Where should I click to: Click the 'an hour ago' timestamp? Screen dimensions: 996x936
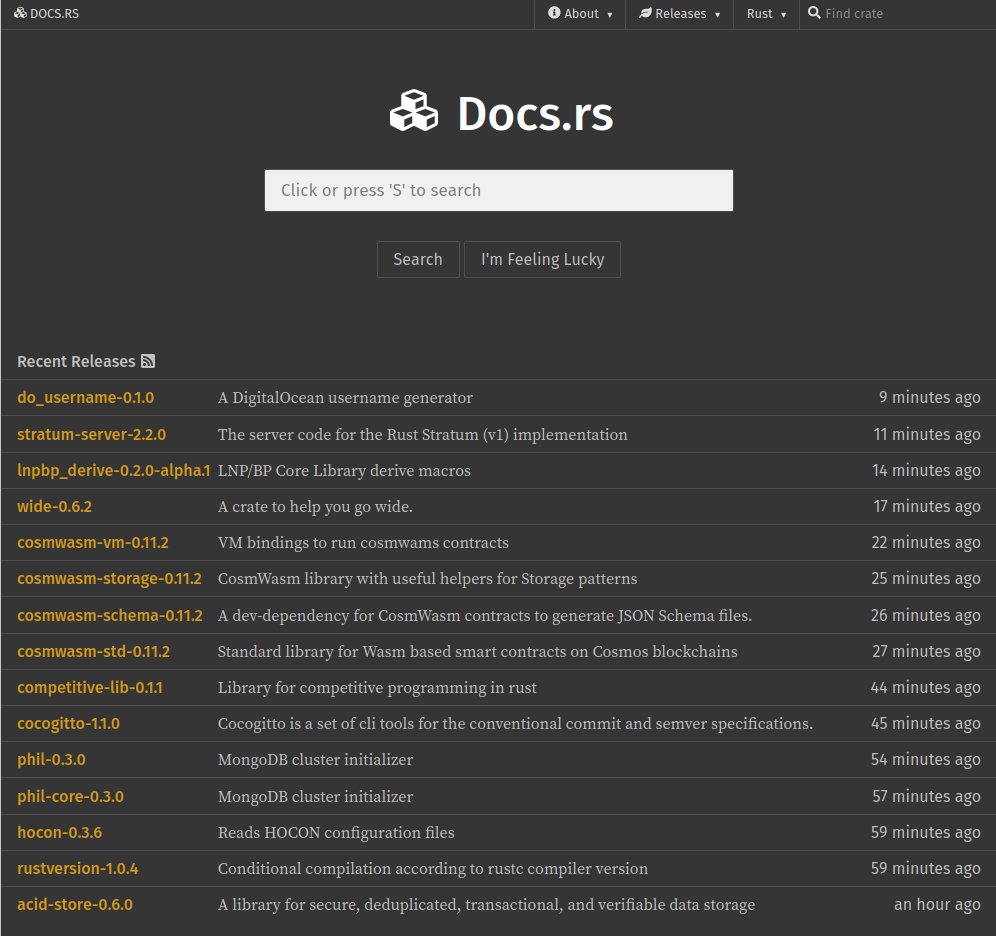click(x=937, y=905)
